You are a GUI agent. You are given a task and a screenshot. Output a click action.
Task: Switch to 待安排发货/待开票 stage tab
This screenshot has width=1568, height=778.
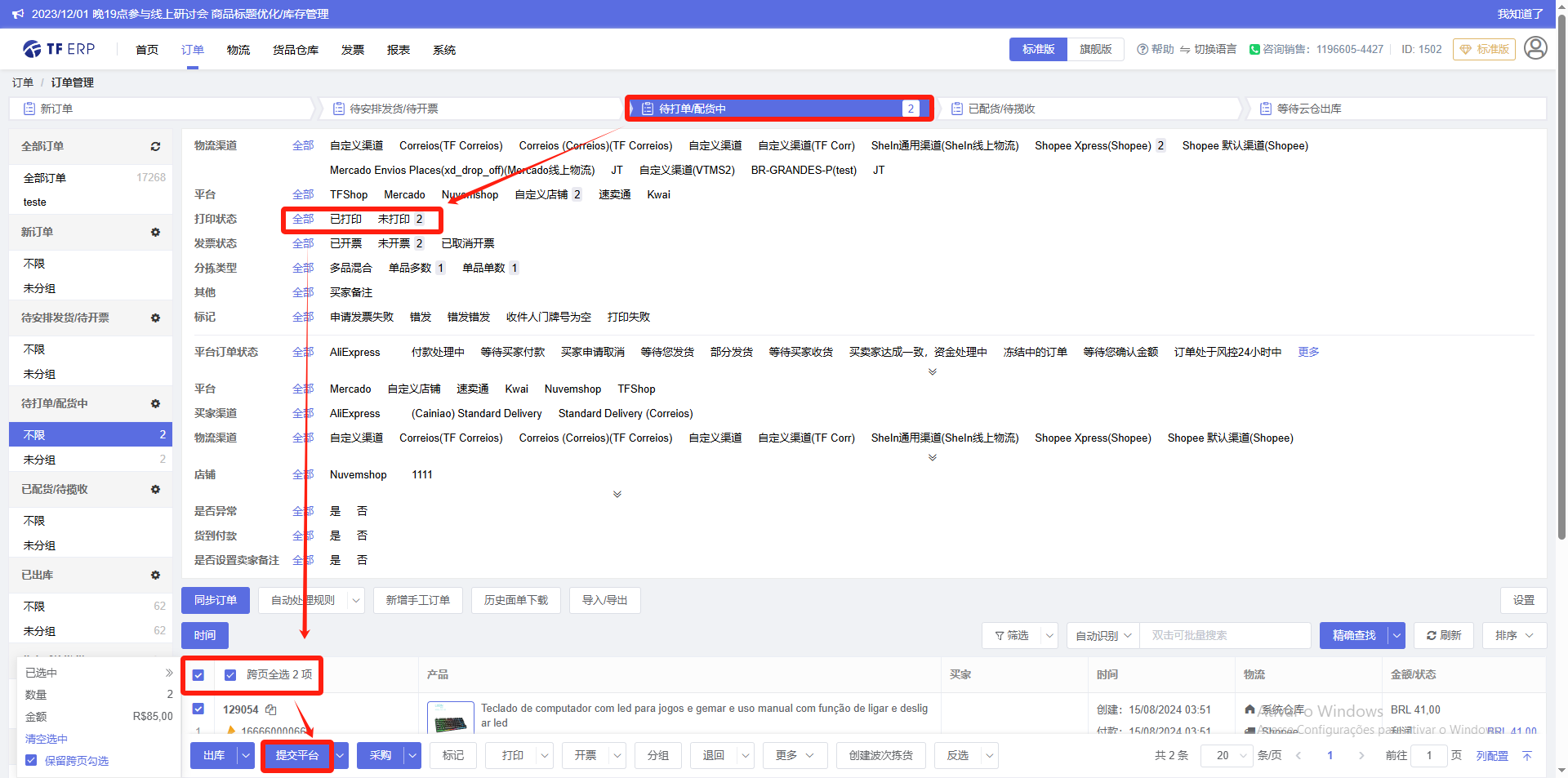(470, 109)
